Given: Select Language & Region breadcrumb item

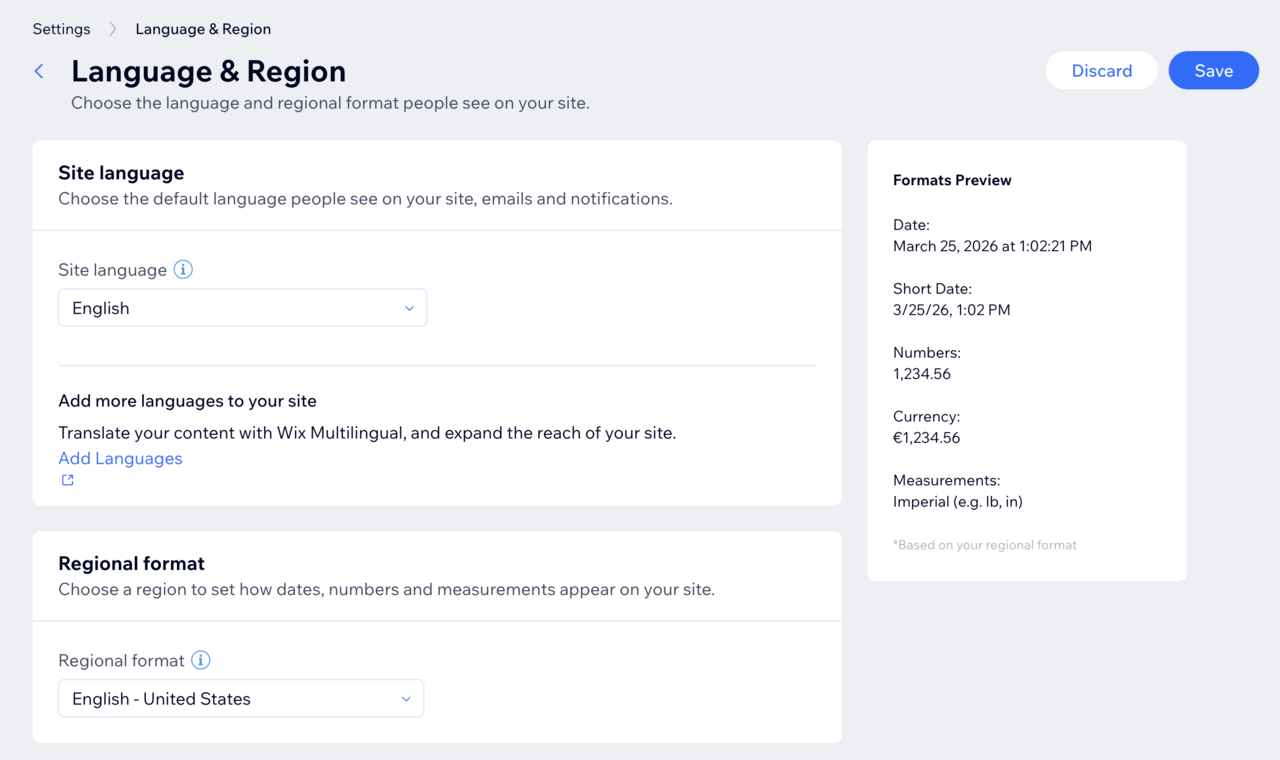Looking at the screenshot, I should point(203,29).
